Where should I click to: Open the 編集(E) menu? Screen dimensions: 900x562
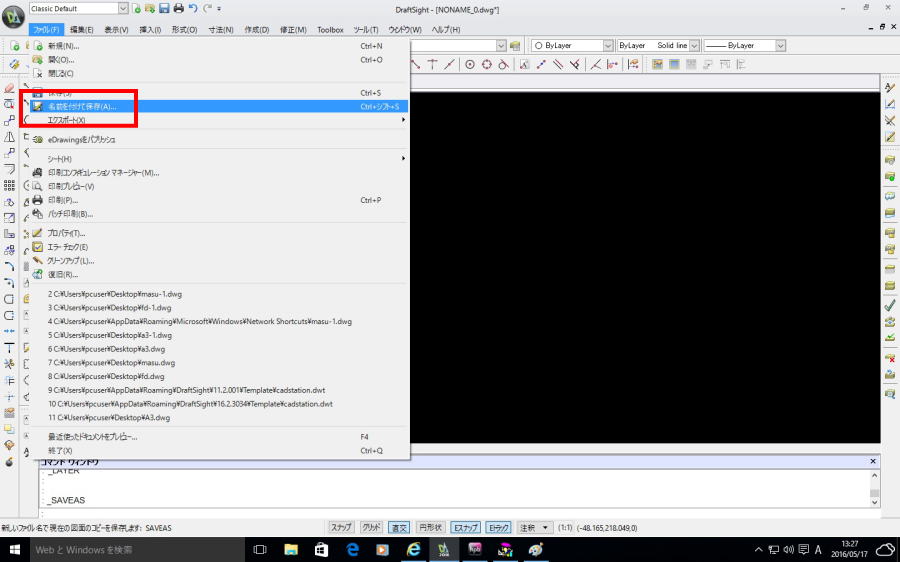click(x=82, y=29)
